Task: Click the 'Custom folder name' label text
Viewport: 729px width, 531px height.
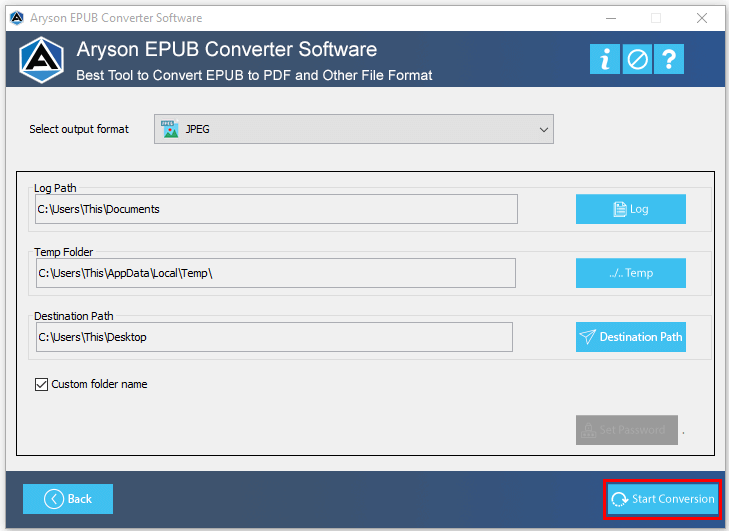Action: click(x=99, y=384)
